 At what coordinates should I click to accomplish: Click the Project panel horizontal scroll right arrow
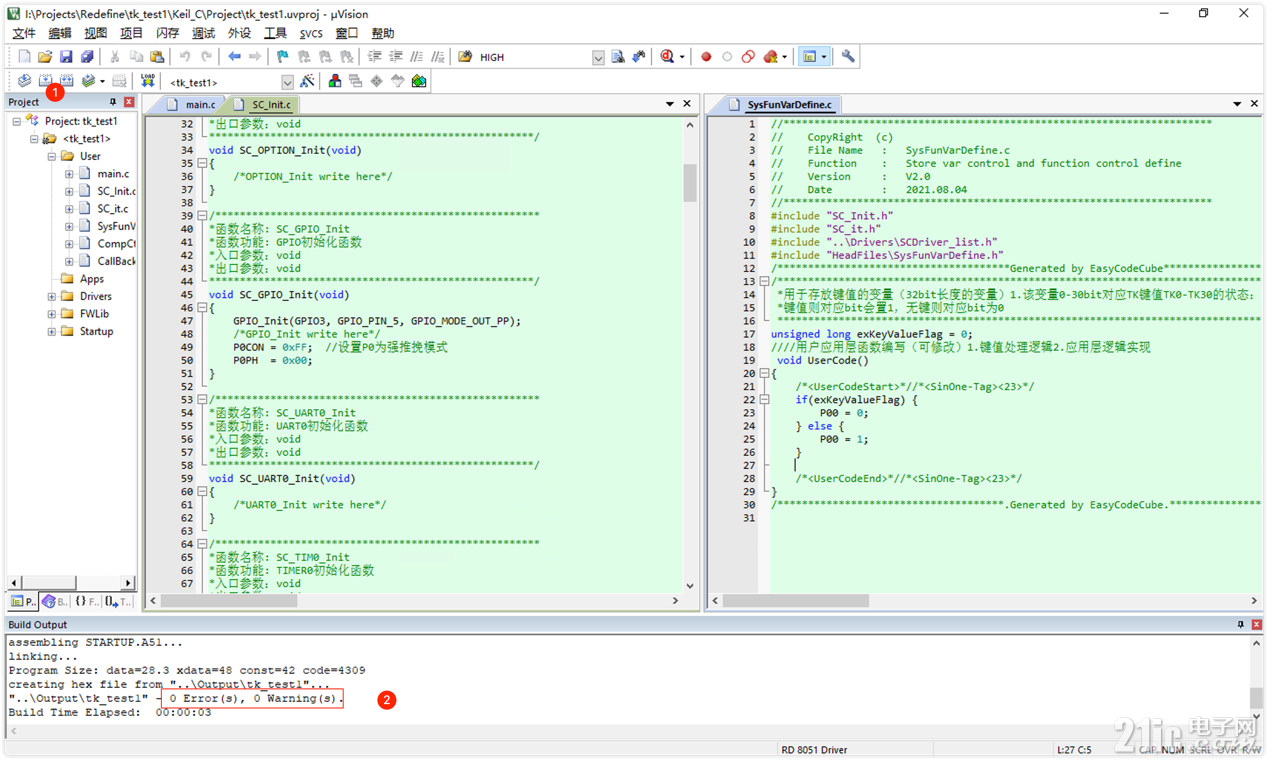tap(128, 582)
